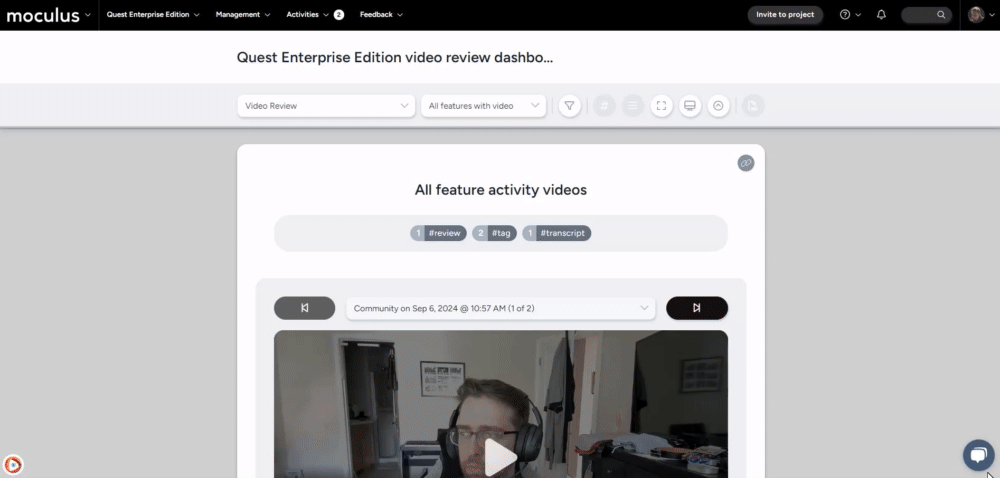1000x478 pixels.
Task: Play the community video
Action: (x=500, y=456)
